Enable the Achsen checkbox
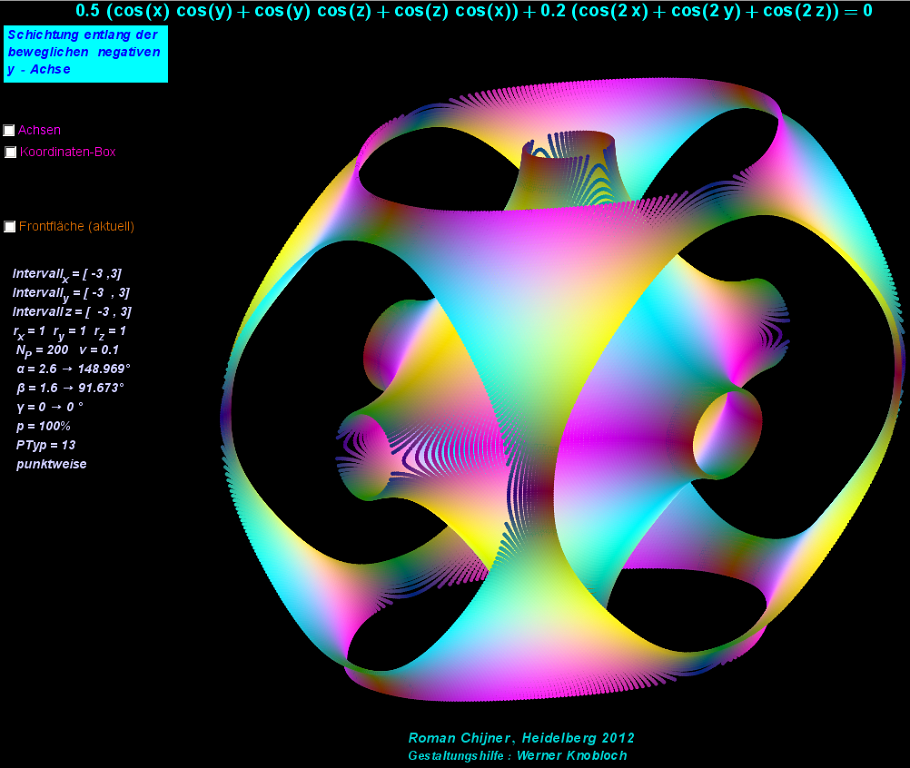The height and width of the screenshot is (768, 910). 9,130
